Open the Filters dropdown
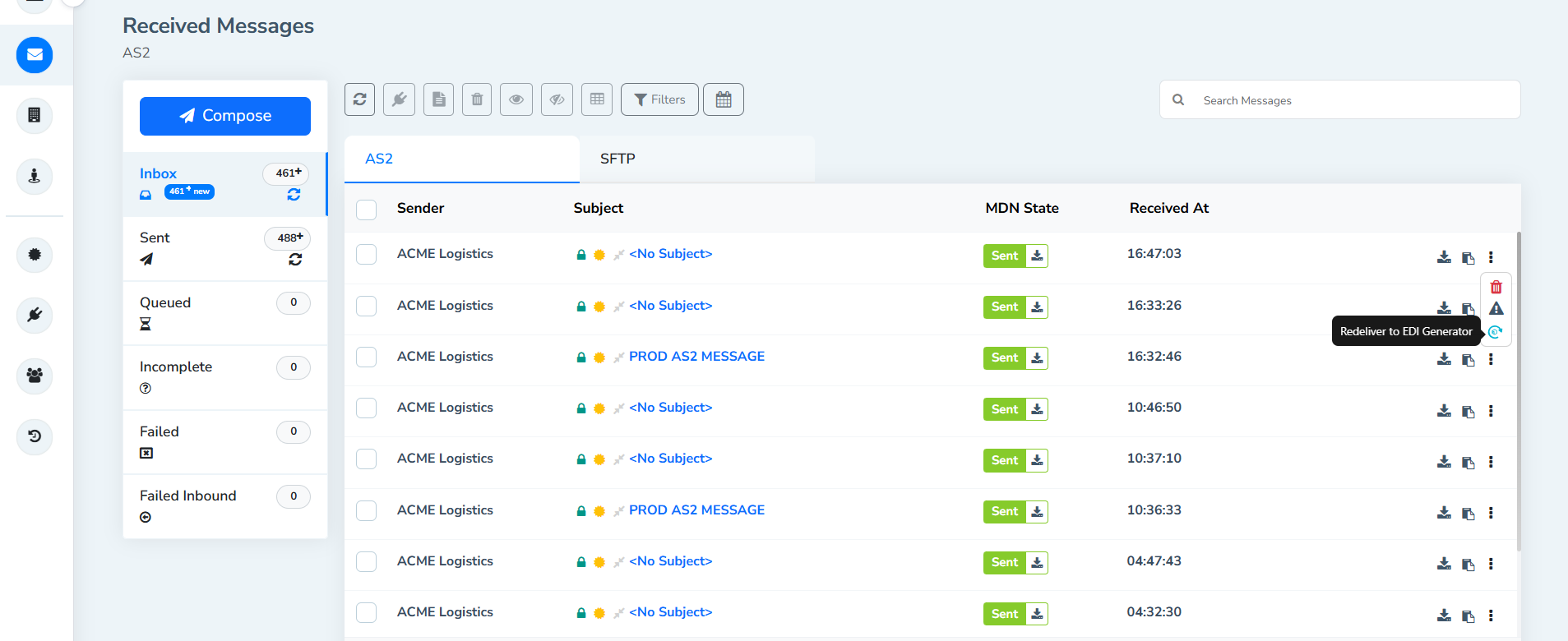1568x641 pixels. pos(659,99)
